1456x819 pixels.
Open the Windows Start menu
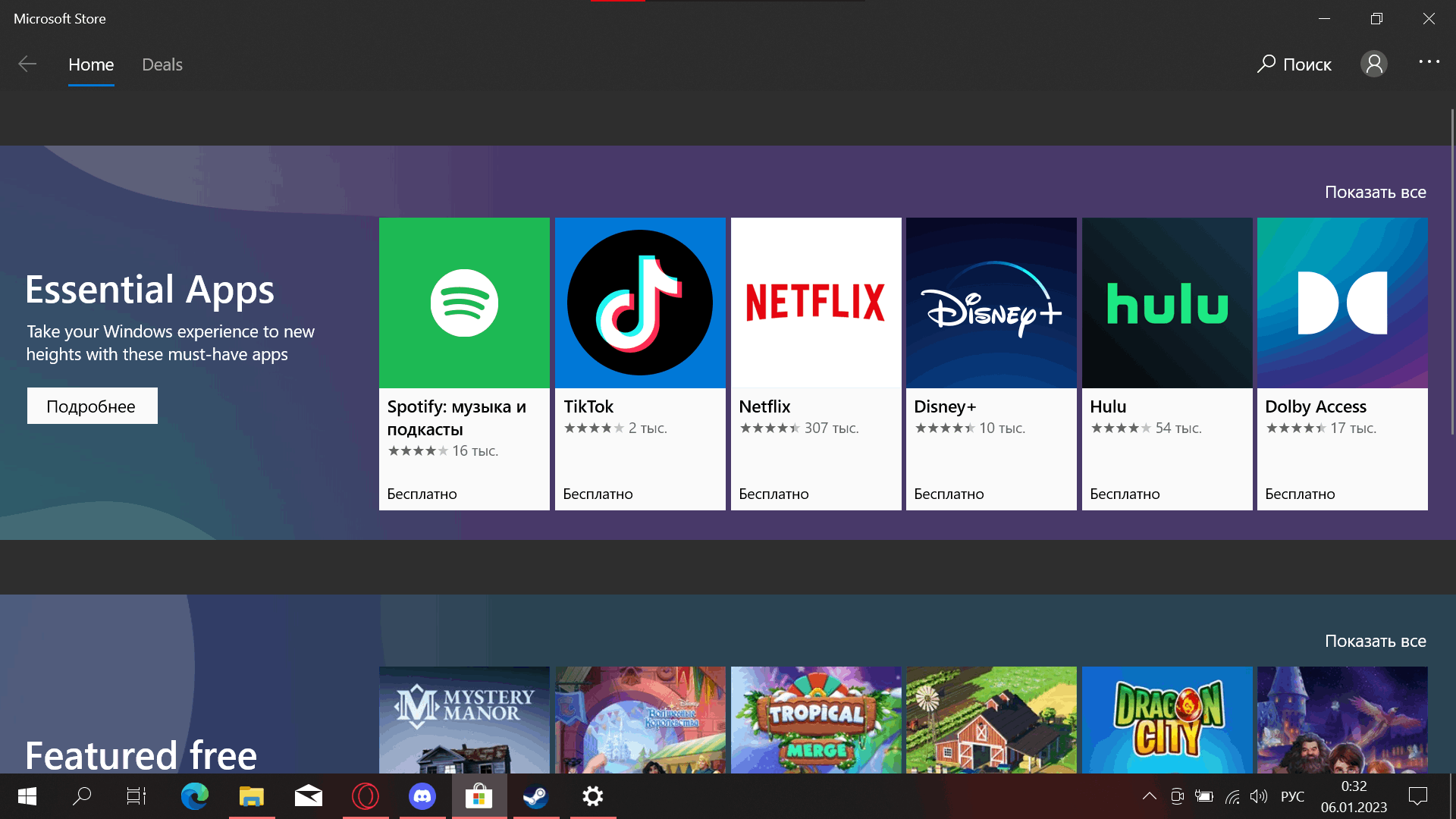point(27,796)
